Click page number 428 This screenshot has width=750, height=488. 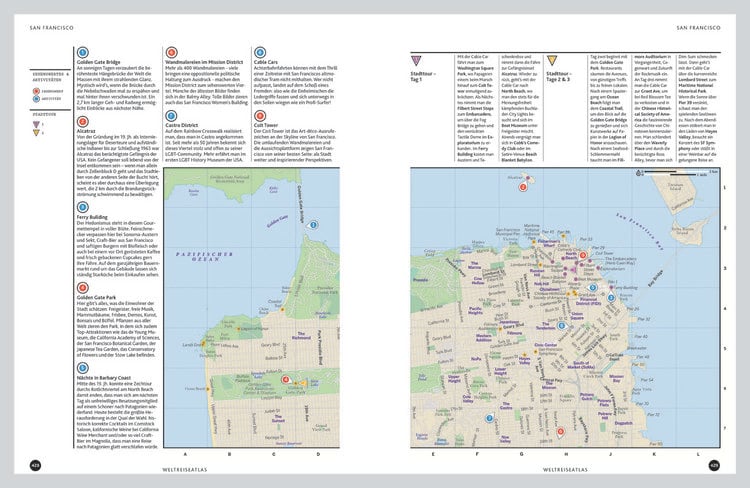point(35,465)
